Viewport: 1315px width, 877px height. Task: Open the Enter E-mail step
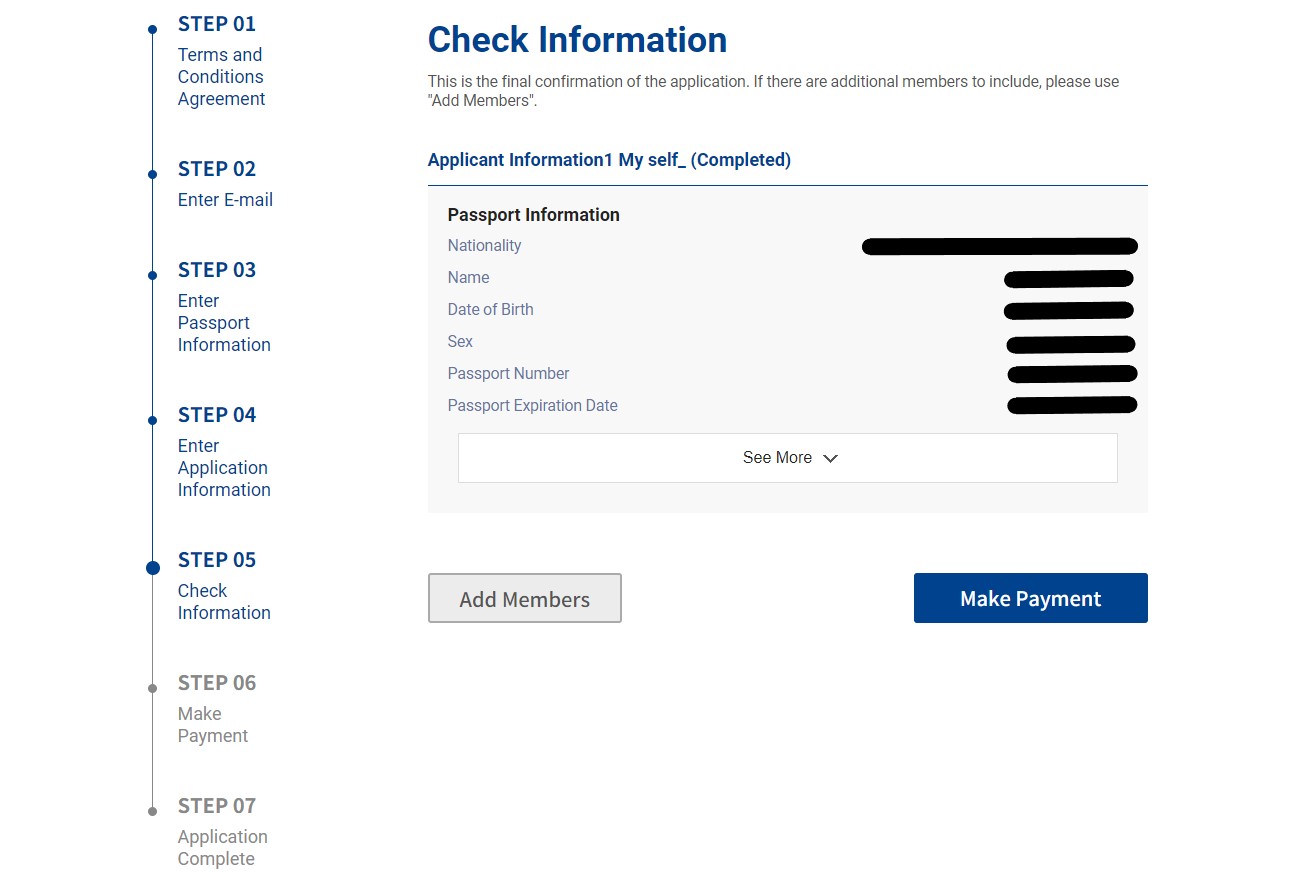225,200
